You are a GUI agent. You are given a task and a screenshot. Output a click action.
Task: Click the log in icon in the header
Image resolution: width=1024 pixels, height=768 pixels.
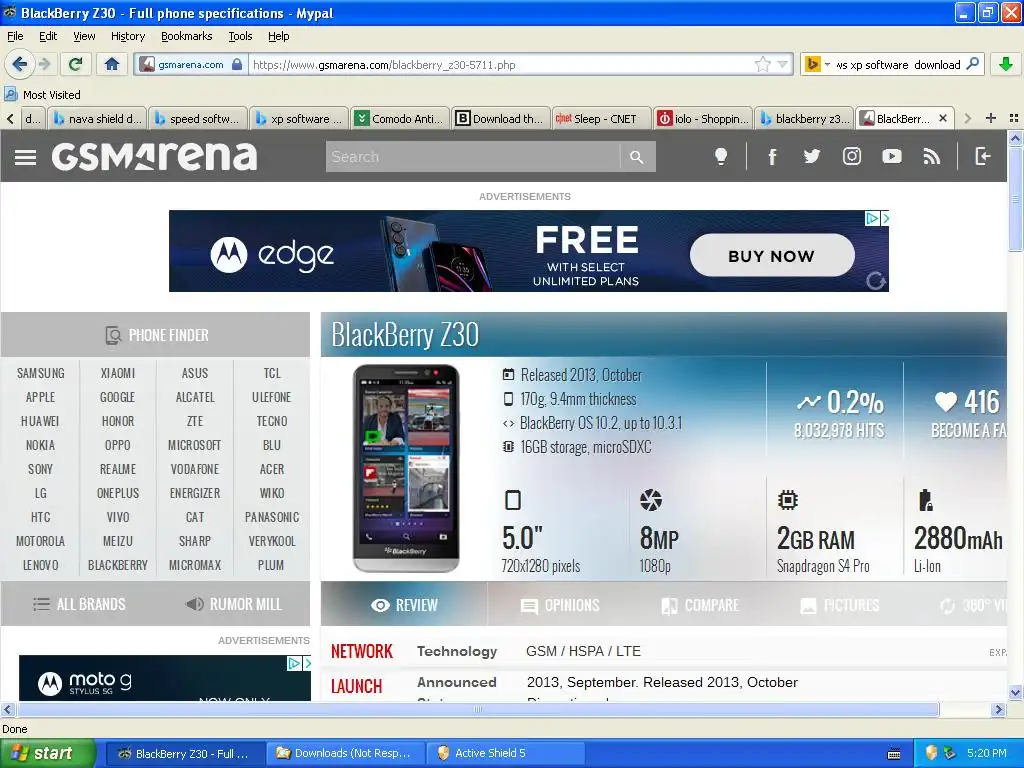[983, 156]
